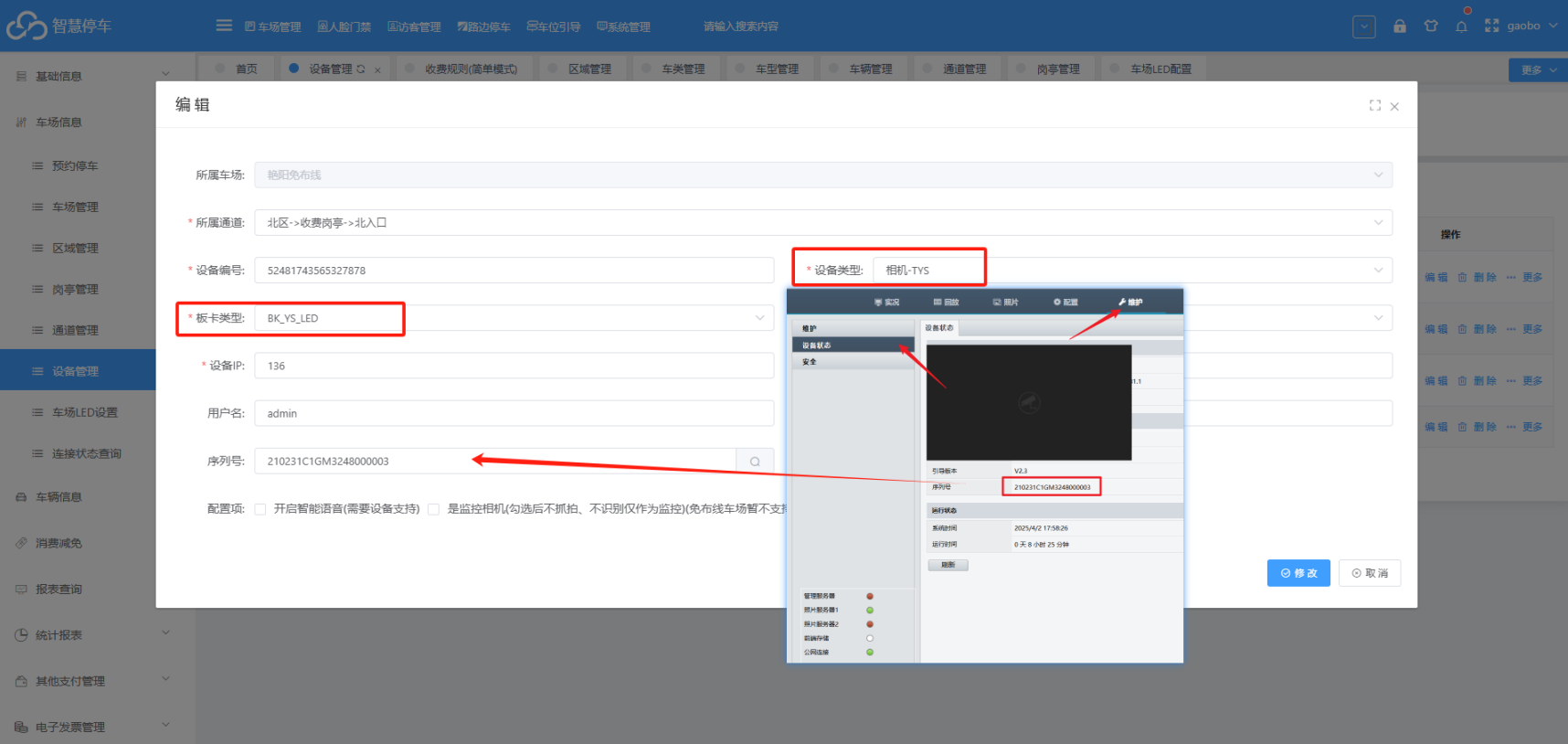This screenshot has height=744, width=1568.
Task: Click the 设备IP input field
Action: pyautogui.click(x=514, y=366)
